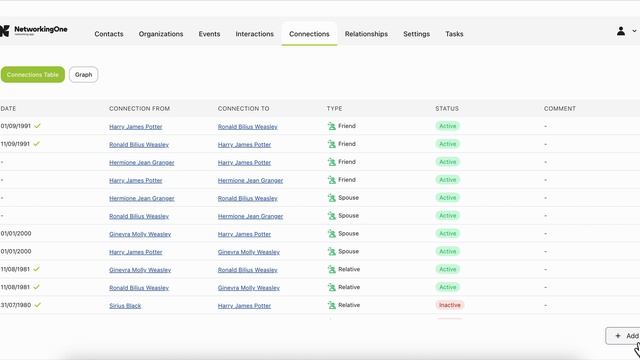Click Active status badge in 11/09/1991 row

click(447, 144)
